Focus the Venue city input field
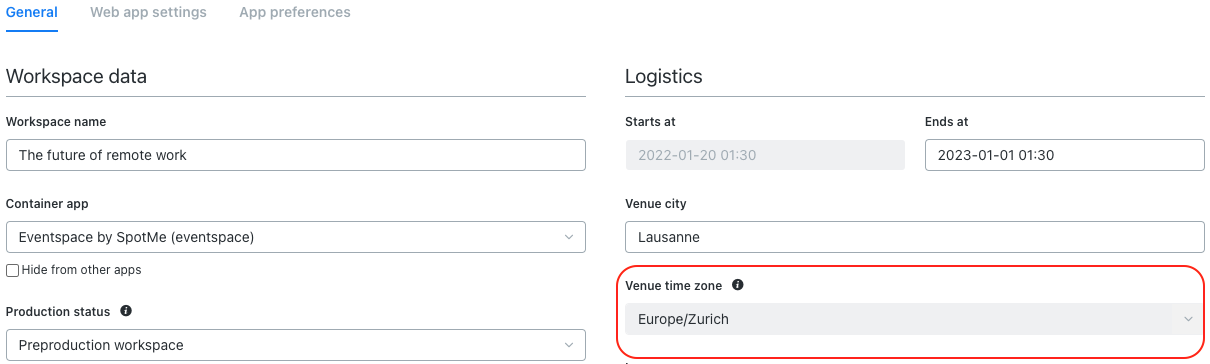Image resolution: width=1210 pixels, height=364 pixels. 915,237
